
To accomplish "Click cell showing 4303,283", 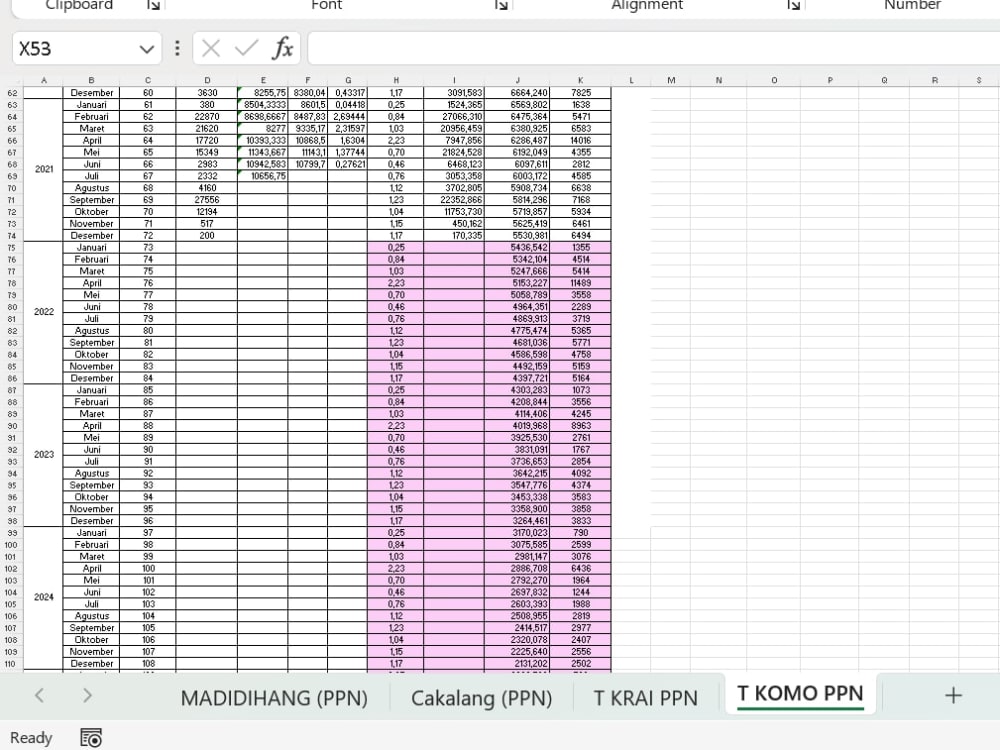I will click(517, 390).
